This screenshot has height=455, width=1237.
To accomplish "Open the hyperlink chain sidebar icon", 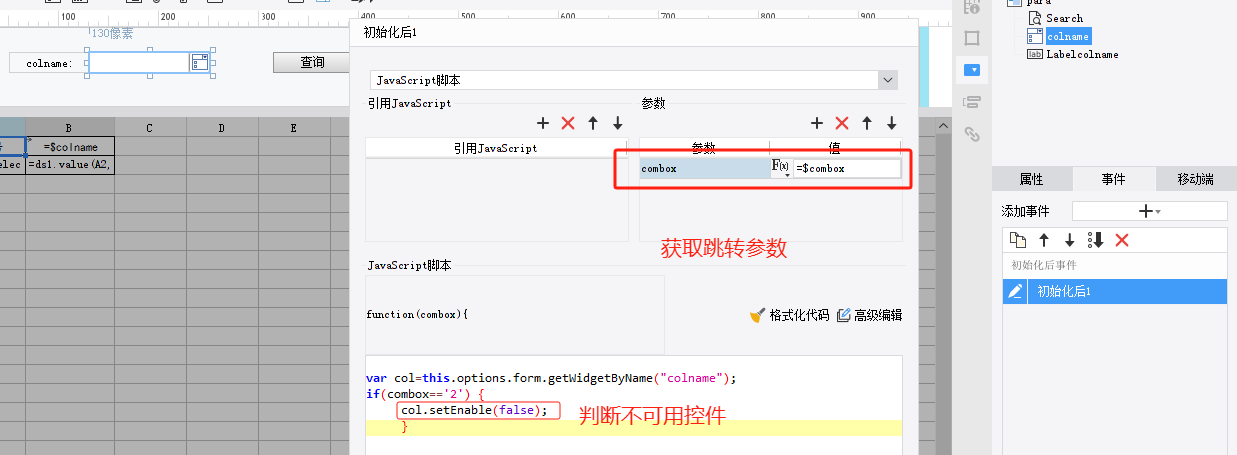I will point(971,133).
